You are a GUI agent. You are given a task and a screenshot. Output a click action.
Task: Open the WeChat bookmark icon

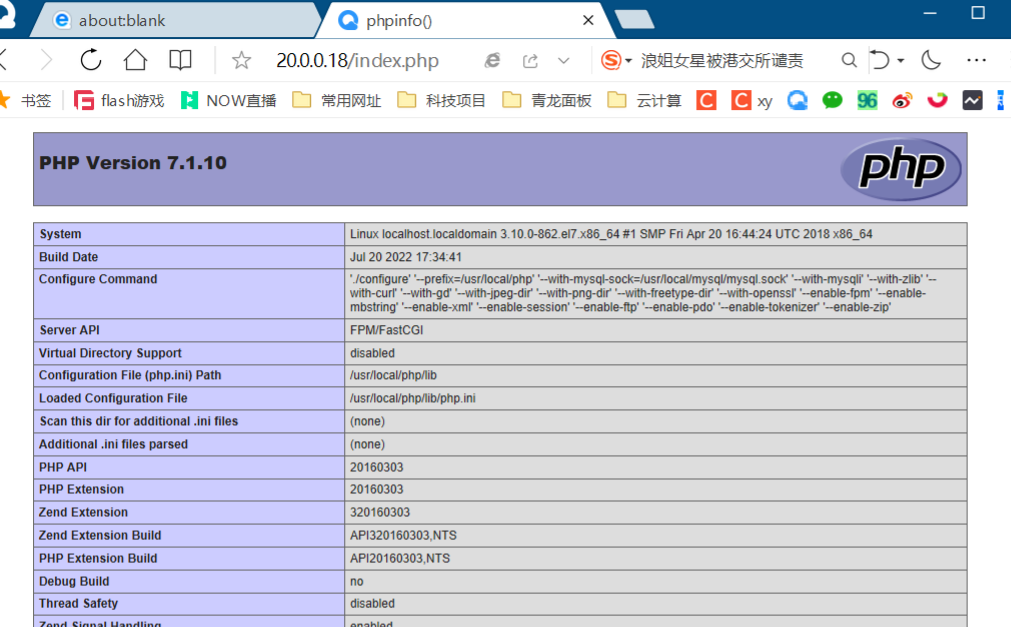pyautogui.click(x=832, y=100)
